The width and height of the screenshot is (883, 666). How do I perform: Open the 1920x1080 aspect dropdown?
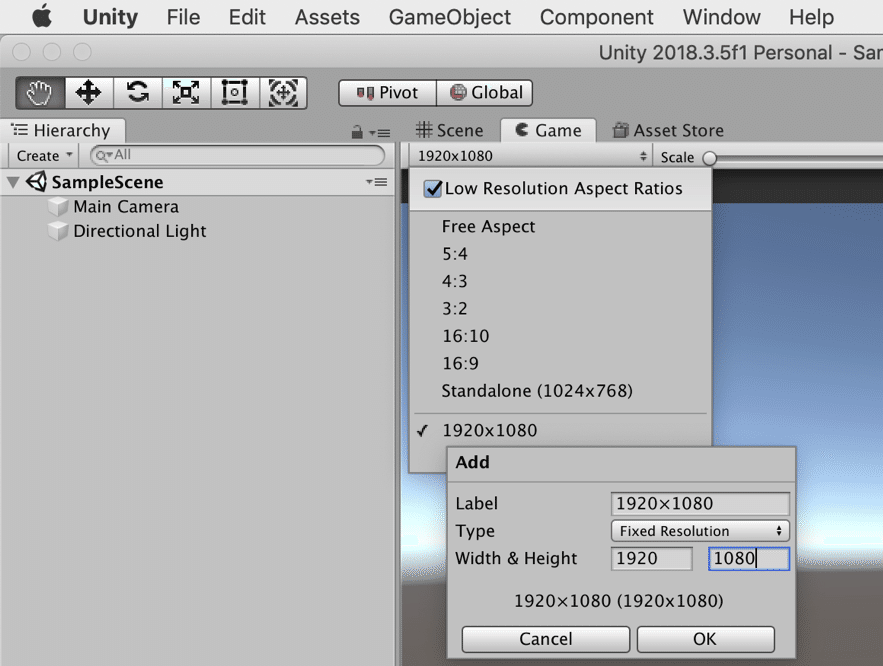pyautogui.click(x=530, y=156)
